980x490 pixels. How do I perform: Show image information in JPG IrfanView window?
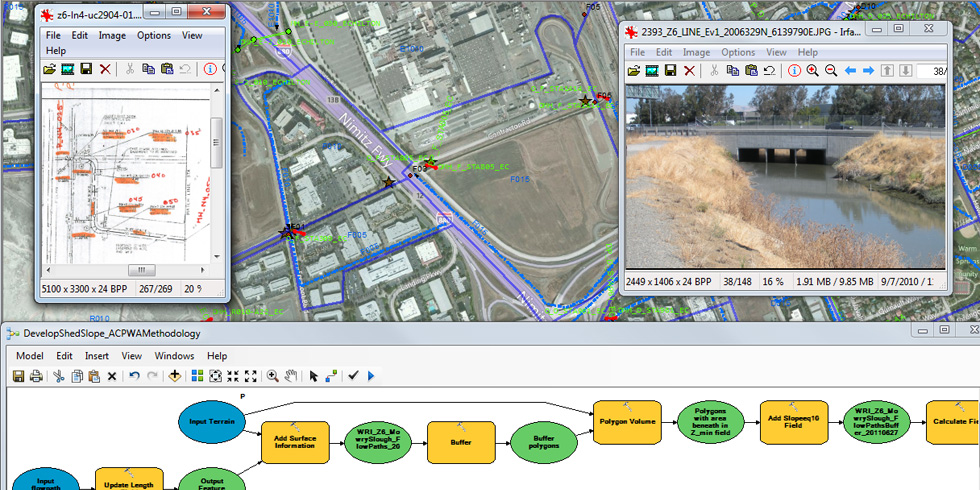click(794, 71)
